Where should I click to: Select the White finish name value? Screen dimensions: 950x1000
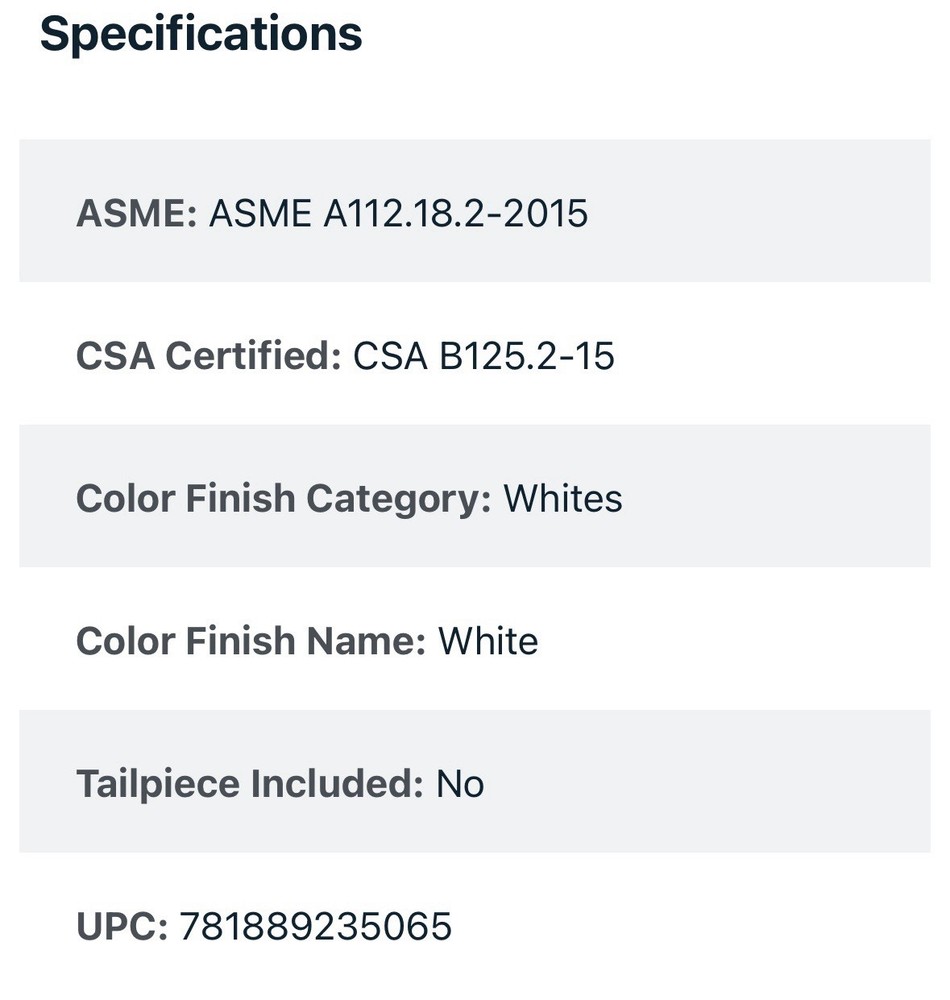coord(488,641)
